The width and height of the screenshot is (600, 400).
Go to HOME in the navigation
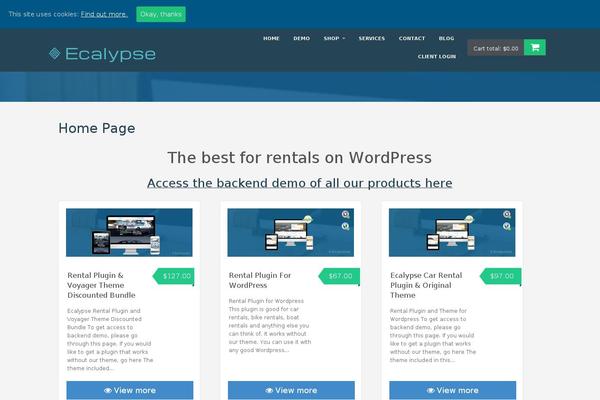click(271, 38)
